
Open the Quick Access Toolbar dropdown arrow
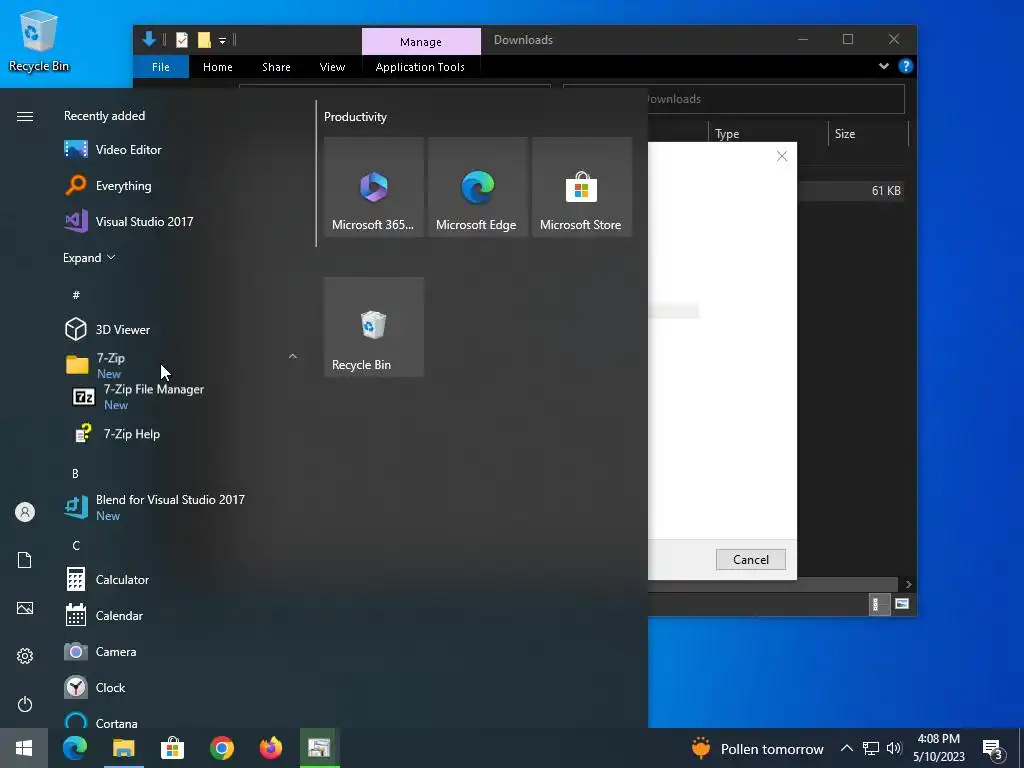tap(222, 40)
